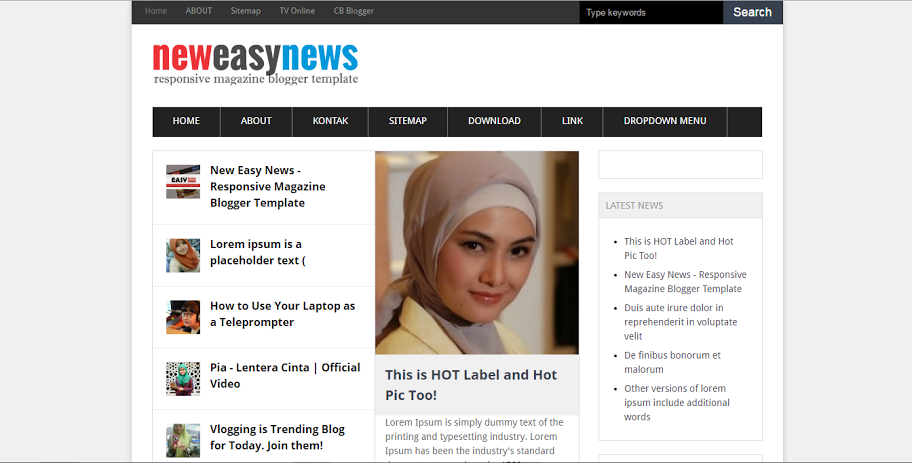Open 'Duis aute irure dolor' sidebar link
Viewport: 912px width, 463px height.
(681, 322)
